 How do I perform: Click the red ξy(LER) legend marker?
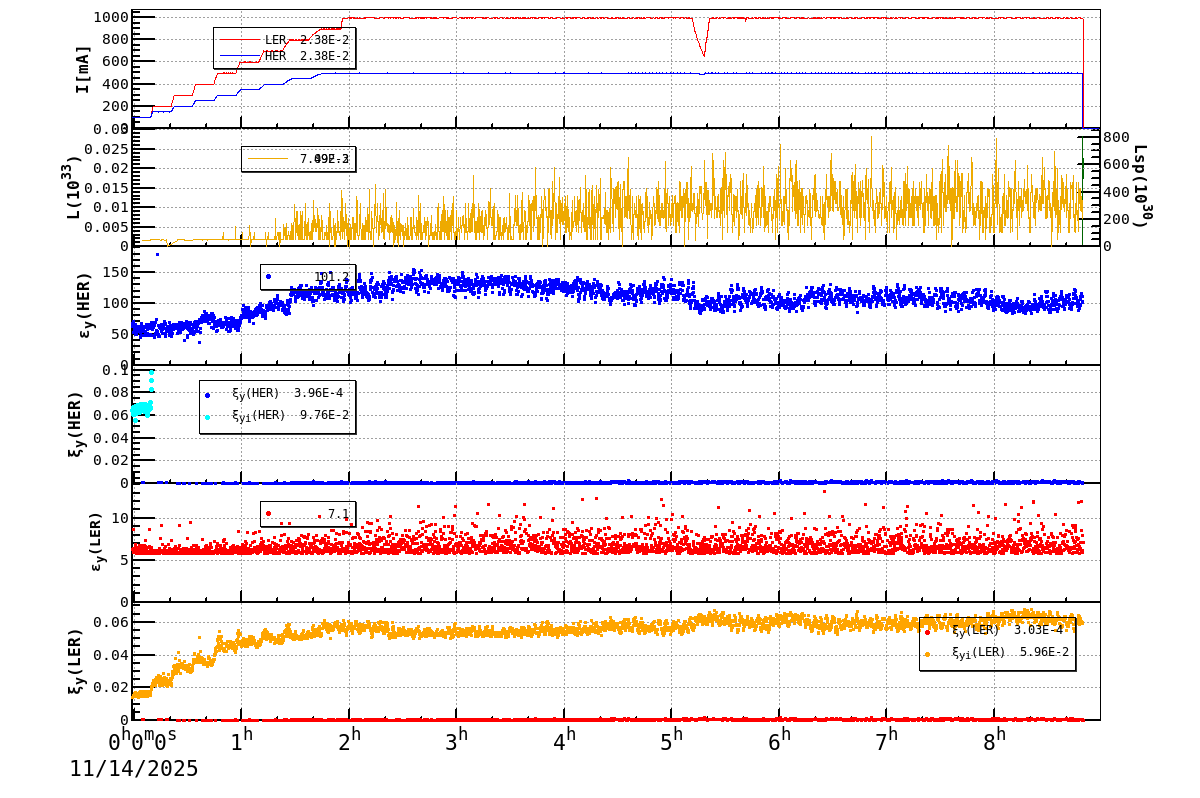tap(927, 632)
